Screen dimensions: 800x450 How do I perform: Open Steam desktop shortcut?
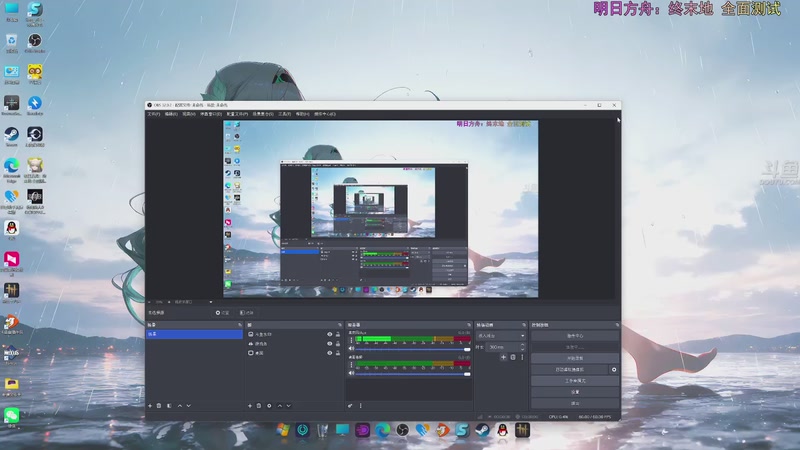[11, 137]
